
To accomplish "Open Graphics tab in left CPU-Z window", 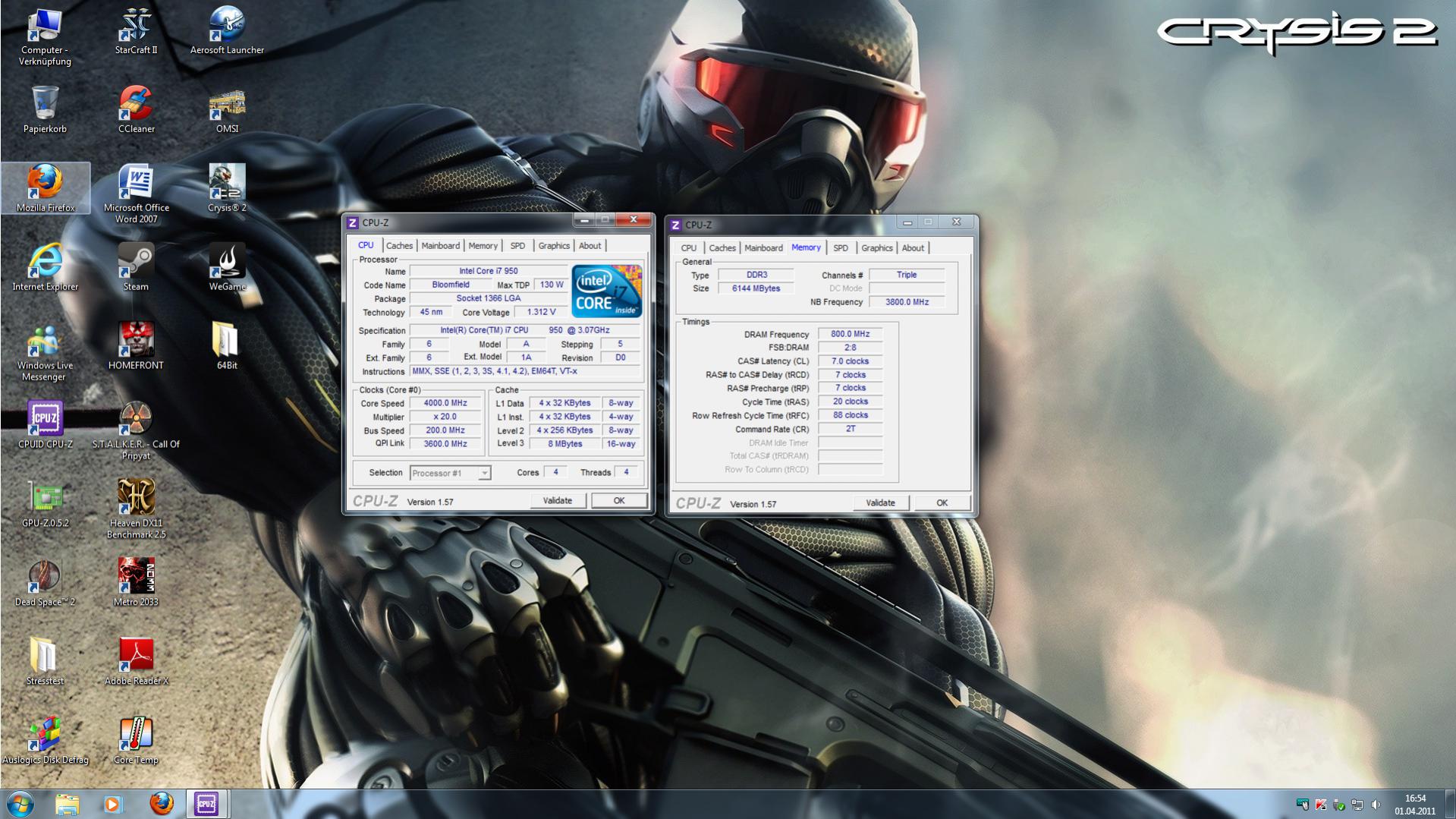I will point(553,246).
